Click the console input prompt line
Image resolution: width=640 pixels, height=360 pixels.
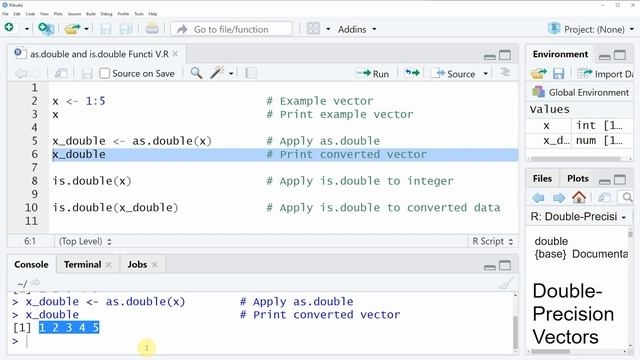click(x=261, y=341)
